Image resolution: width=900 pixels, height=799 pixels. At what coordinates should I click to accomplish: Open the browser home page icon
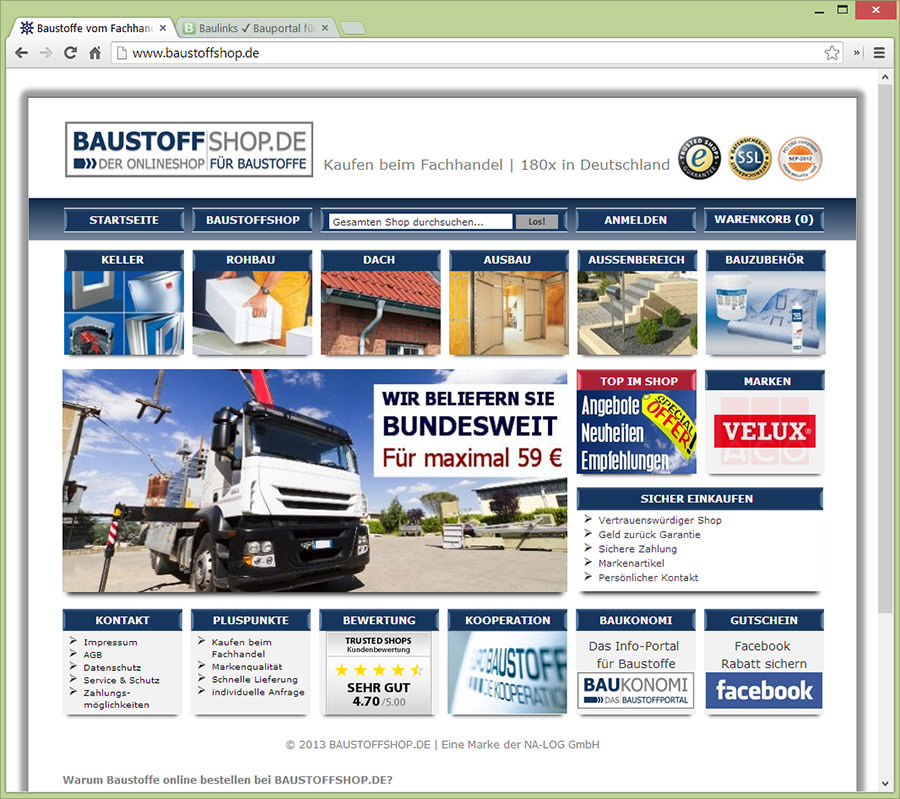click(95, 53)
